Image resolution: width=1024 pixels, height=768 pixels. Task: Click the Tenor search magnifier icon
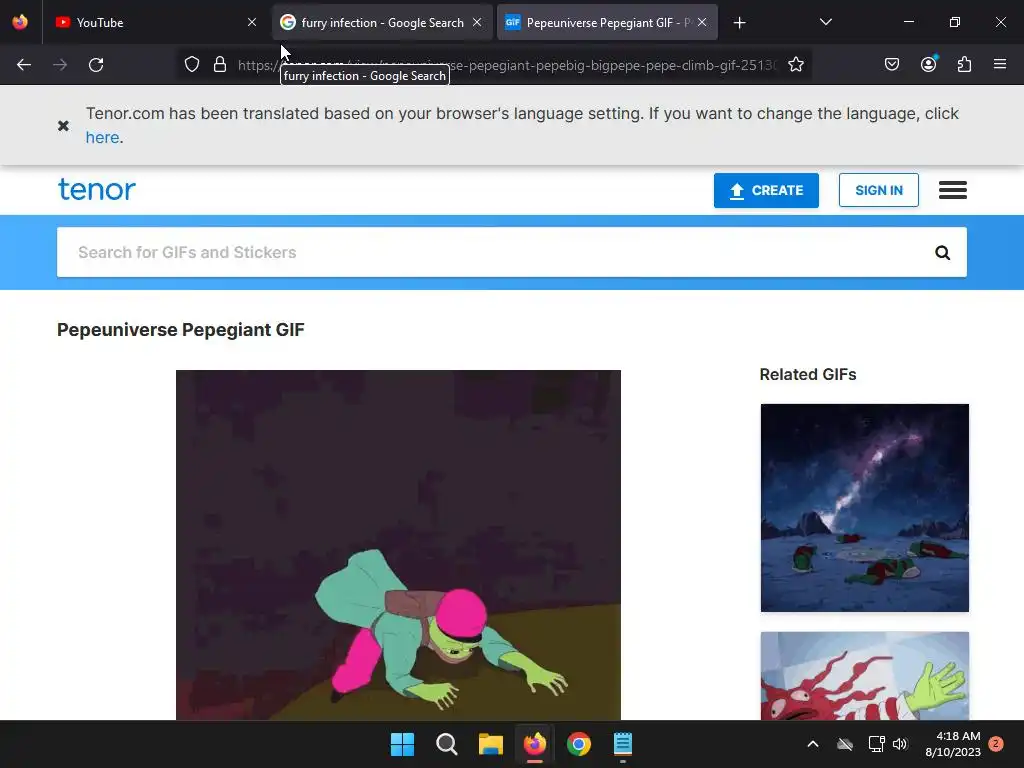point(942,252)
